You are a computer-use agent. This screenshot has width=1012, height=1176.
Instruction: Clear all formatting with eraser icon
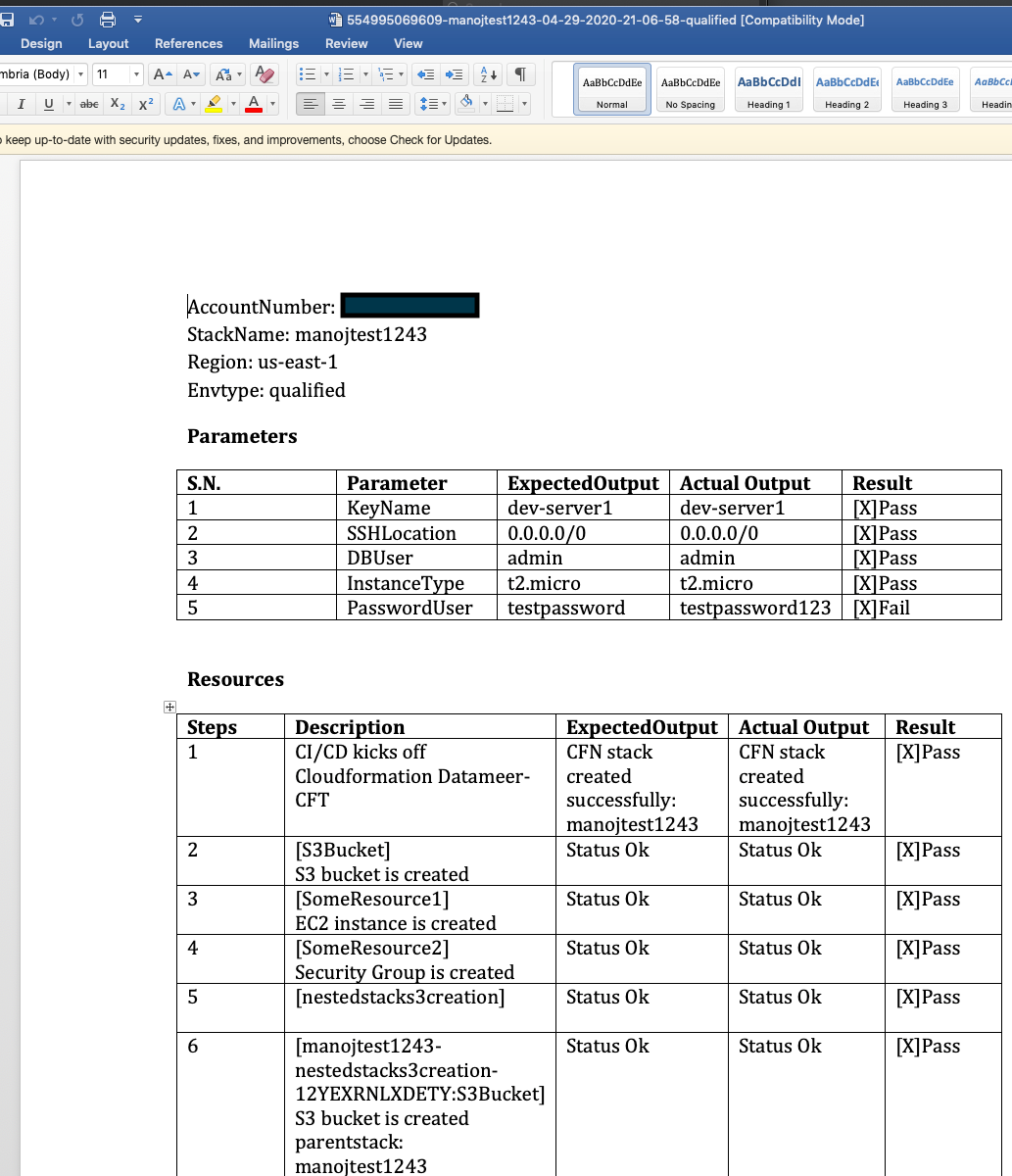264,74
